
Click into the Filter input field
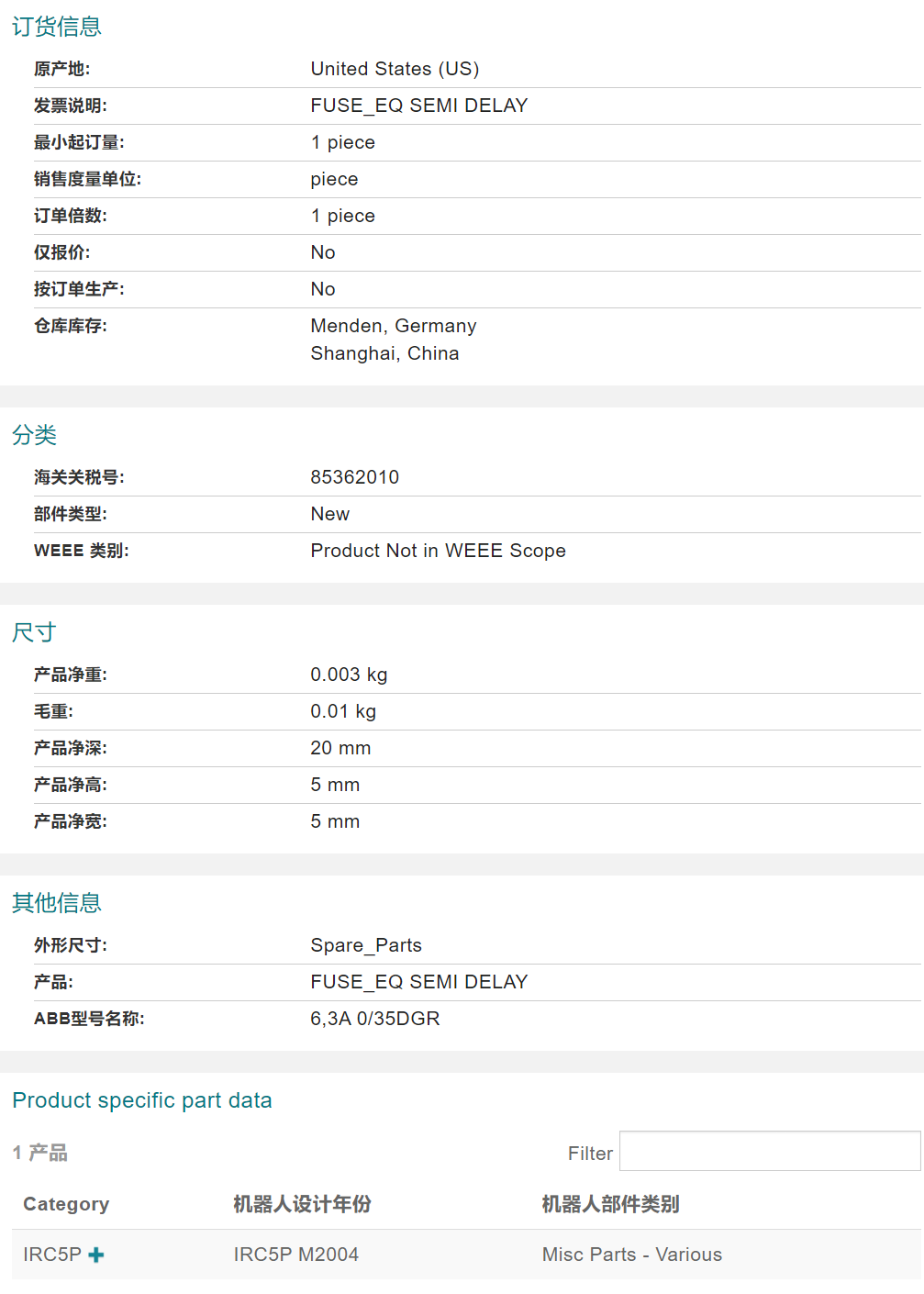[x=769, y=1152]
